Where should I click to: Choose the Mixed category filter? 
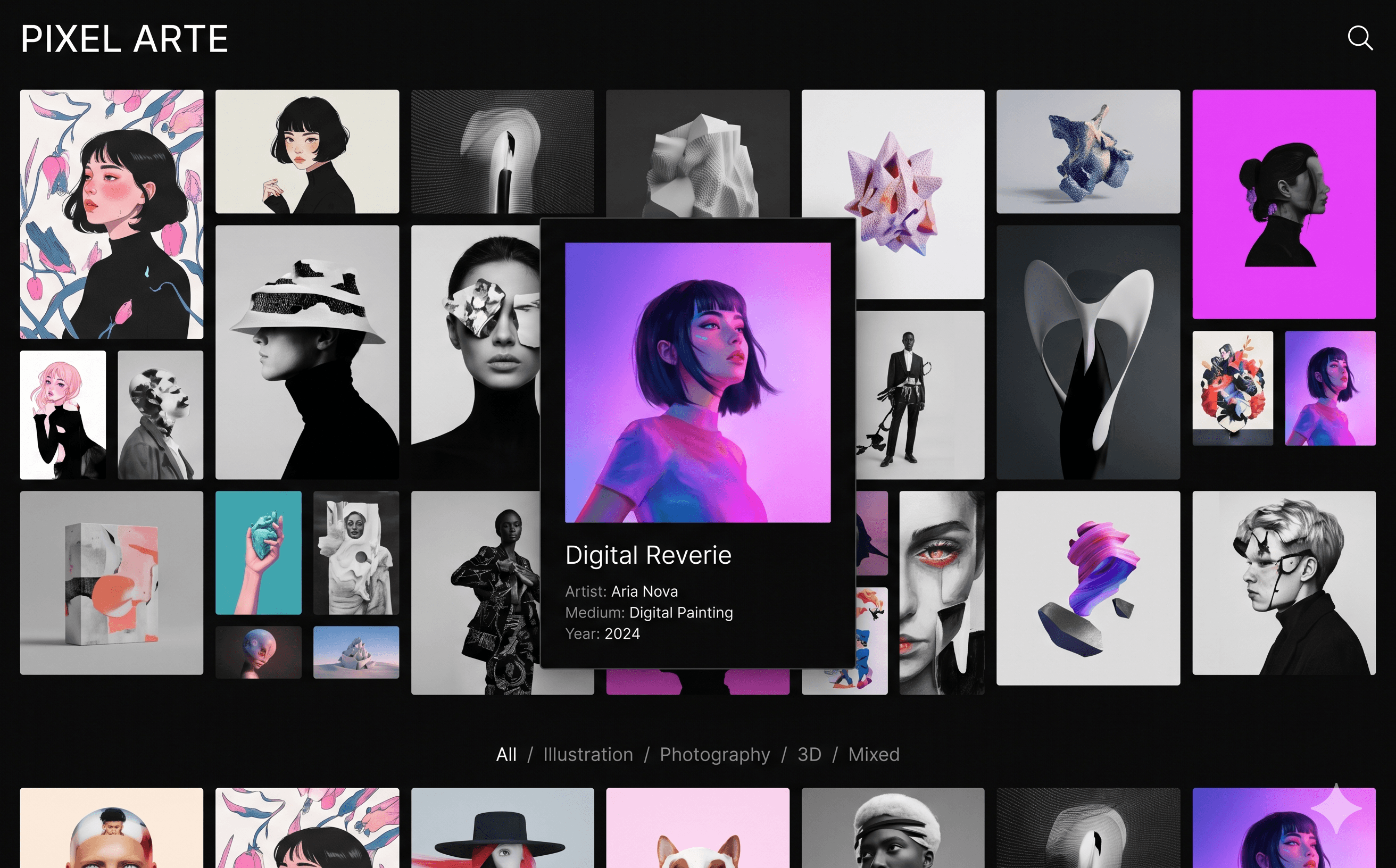[x=874, y=754]
